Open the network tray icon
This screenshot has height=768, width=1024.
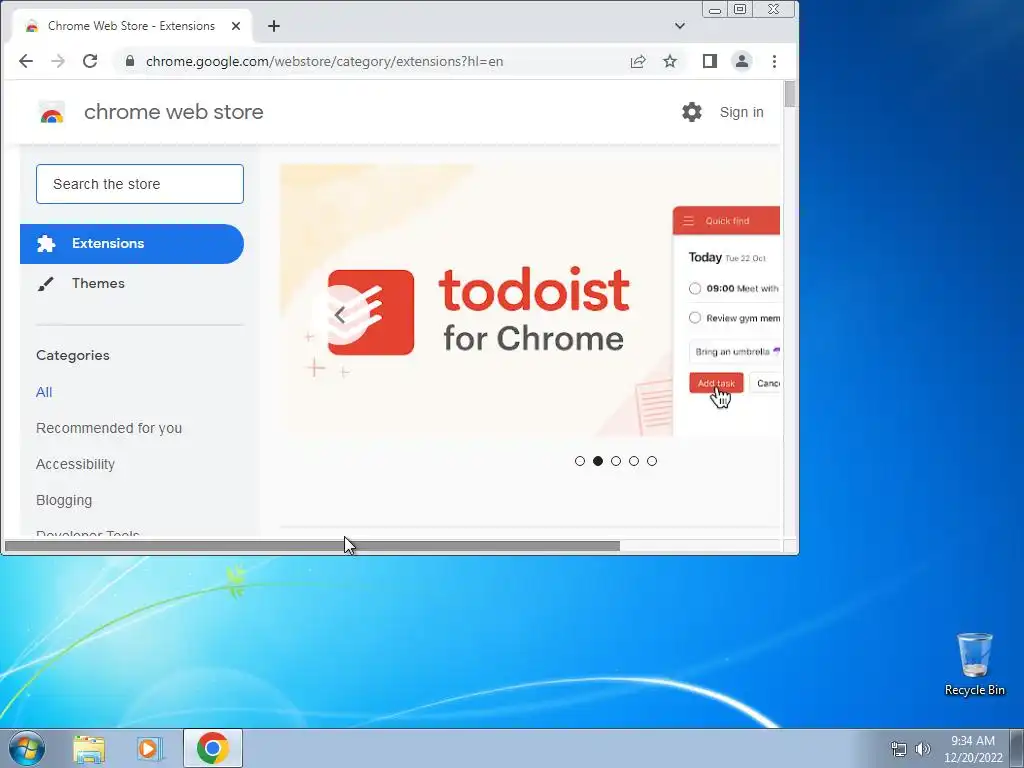tap(899, 749)
